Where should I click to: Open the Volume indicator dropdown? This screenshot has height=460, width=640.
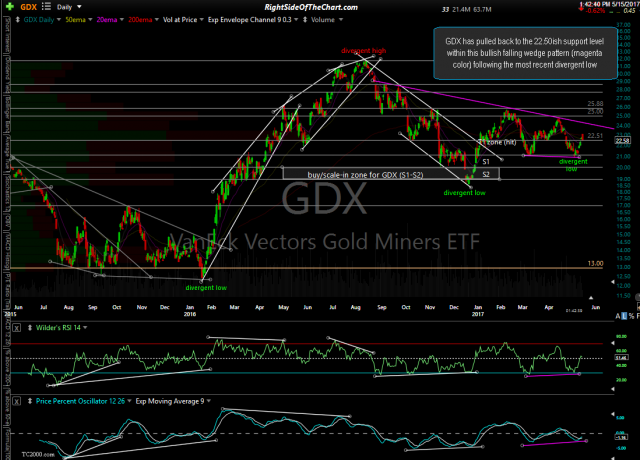pos(341,20)
